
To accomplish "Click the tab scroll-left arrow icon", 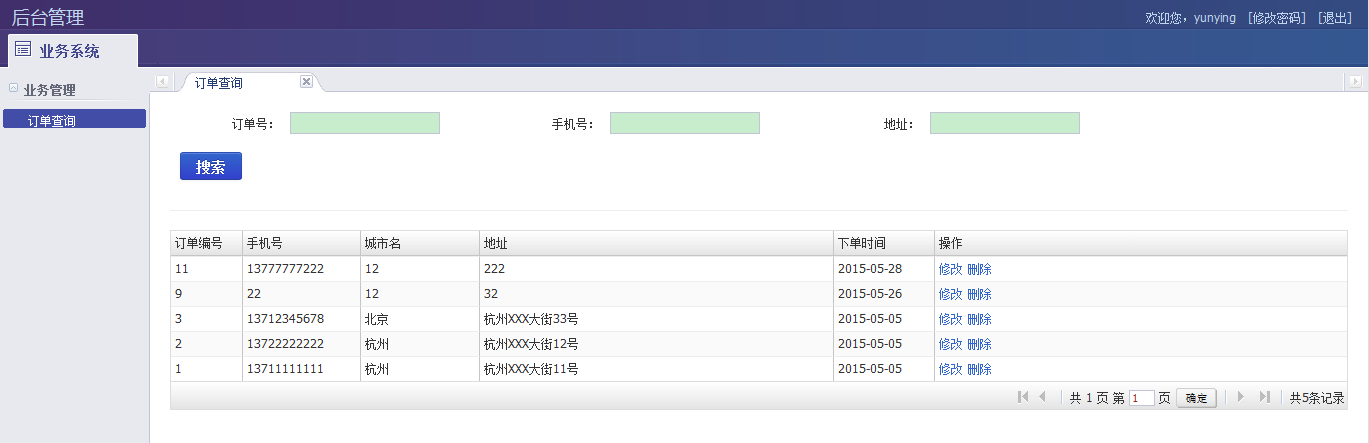I will pos(162,82).
